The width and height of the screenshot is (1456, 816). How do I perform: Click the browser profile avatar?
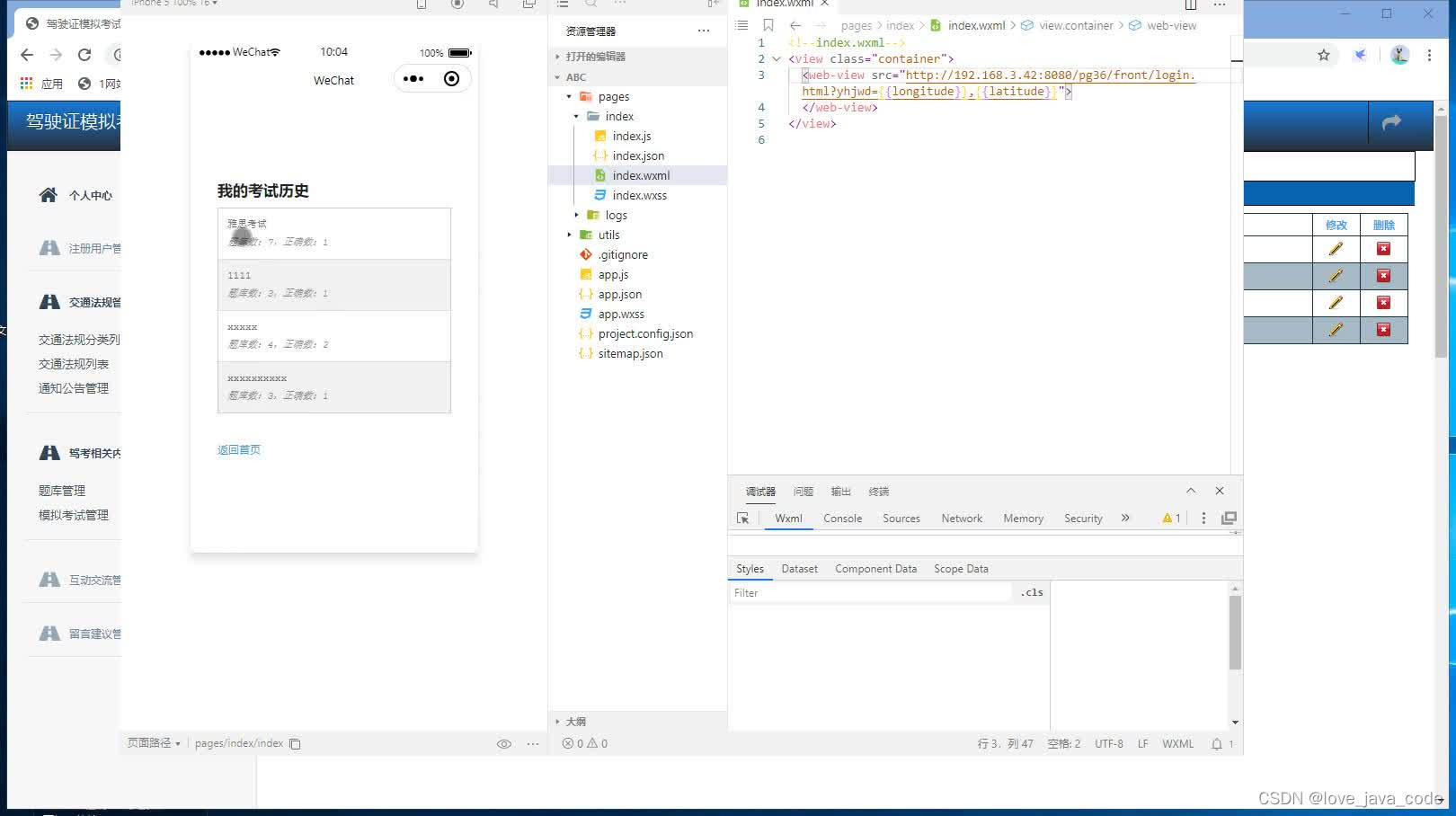click(x=1399, y=55)
